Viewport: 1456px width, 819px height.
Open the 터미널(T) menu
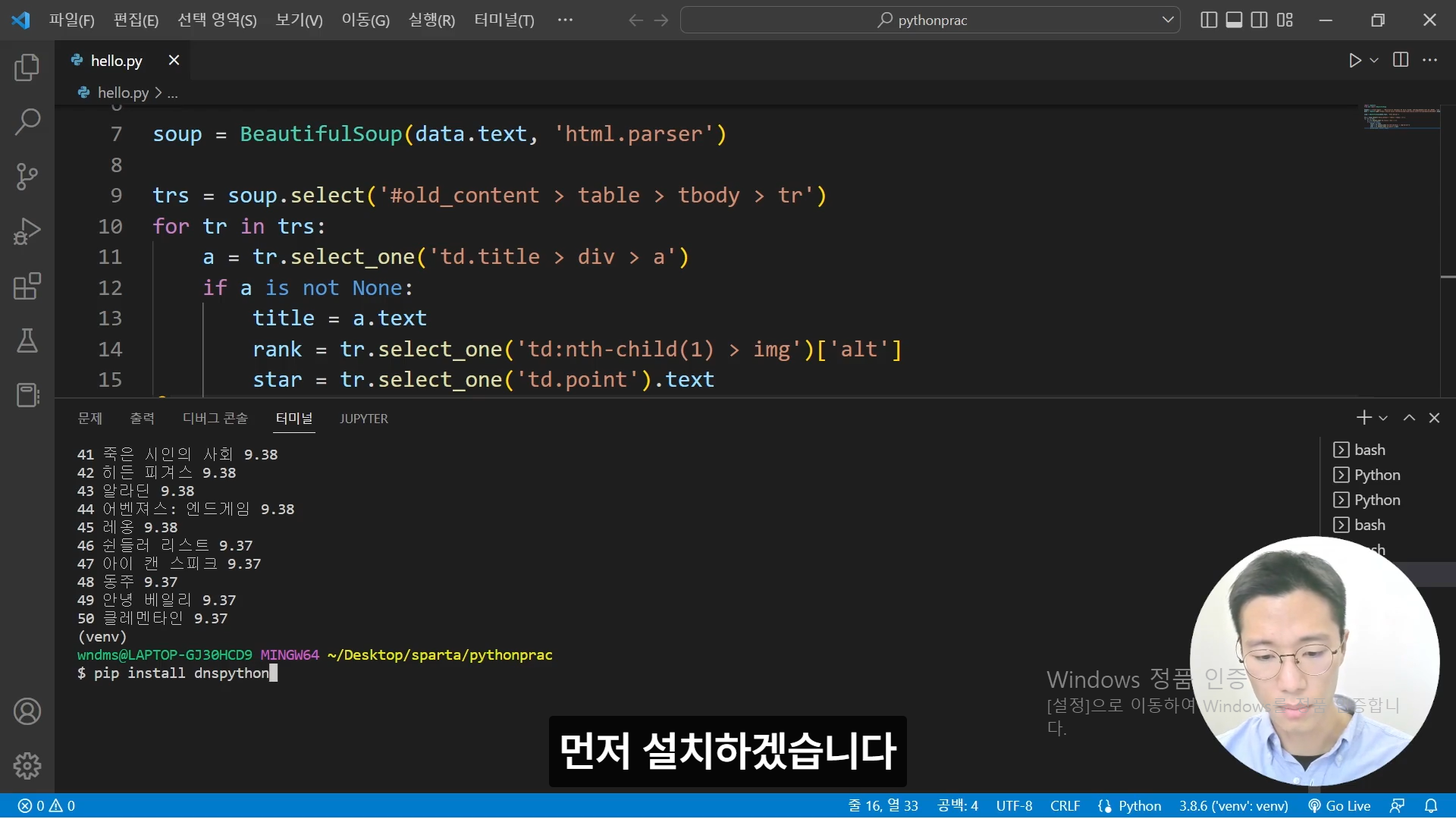tap(504, 20)
